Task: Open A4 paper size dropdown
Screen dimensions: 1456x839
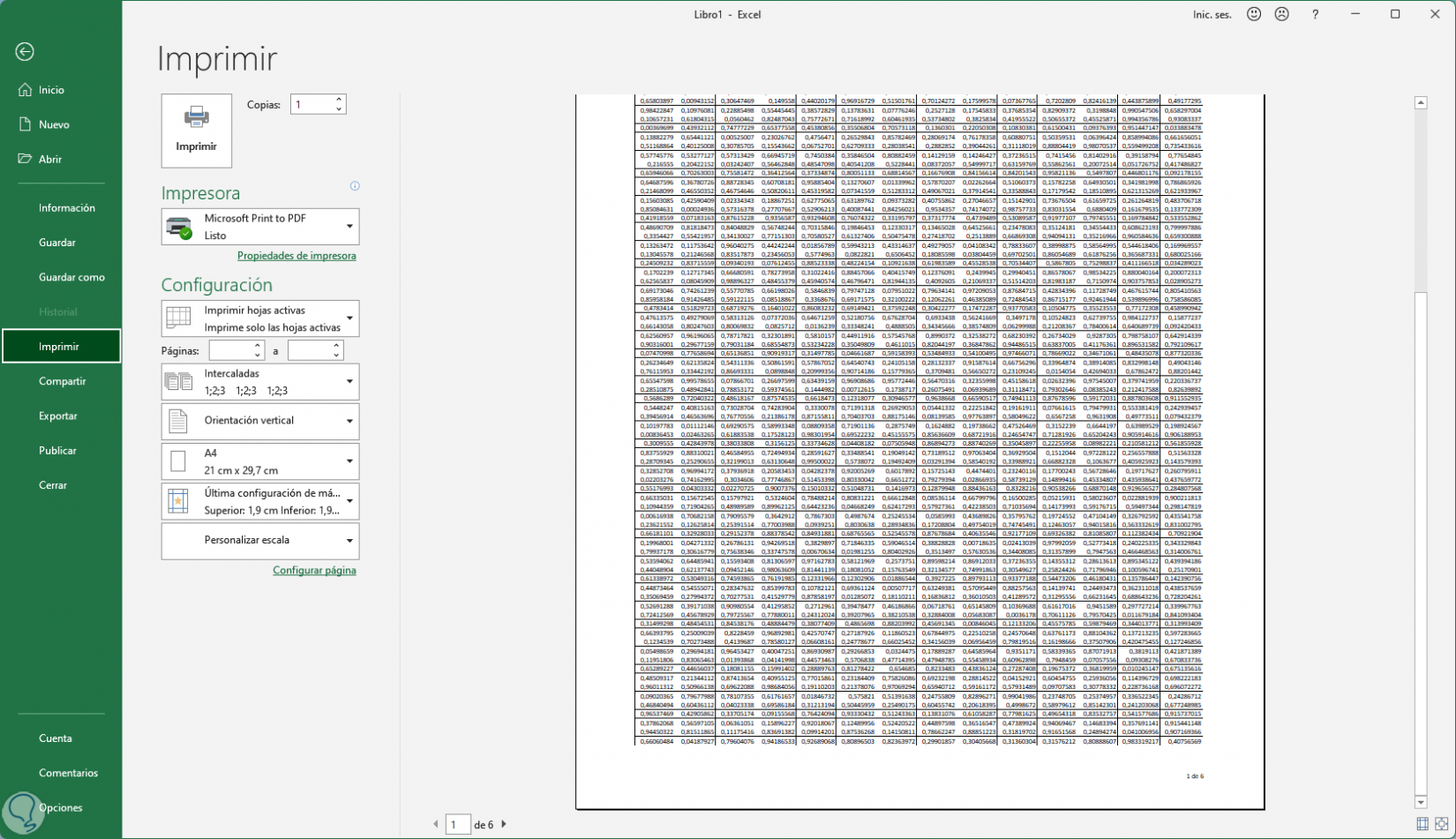Action: tap(260, 461)
